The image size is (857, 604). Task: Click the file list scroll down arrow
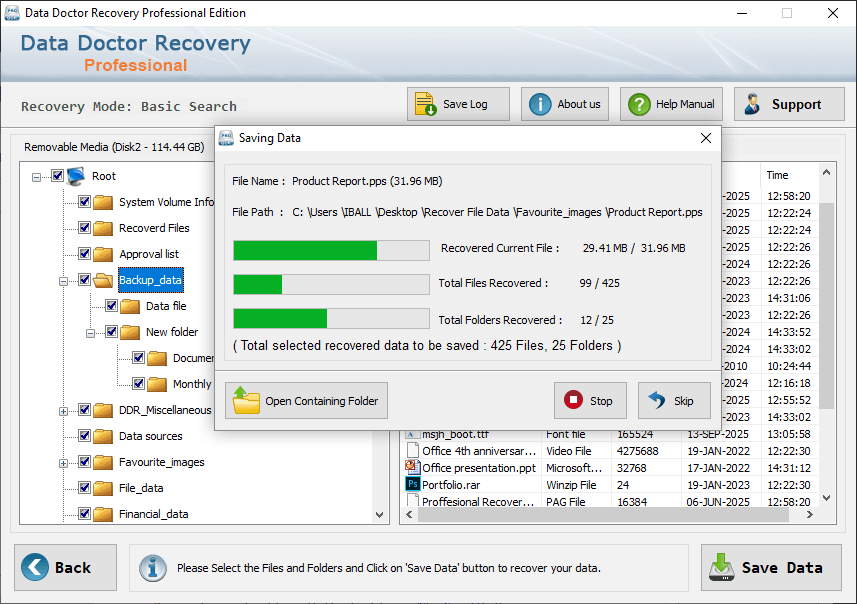coord(826,498)
